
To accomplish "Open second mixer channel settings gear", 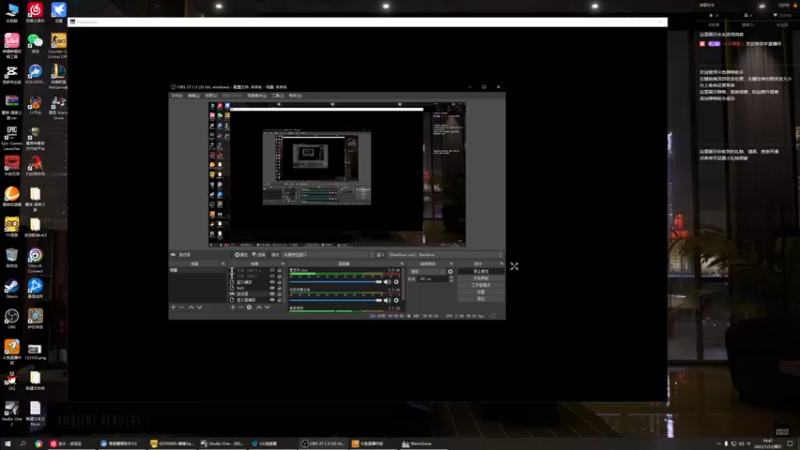I will point(396,300).
